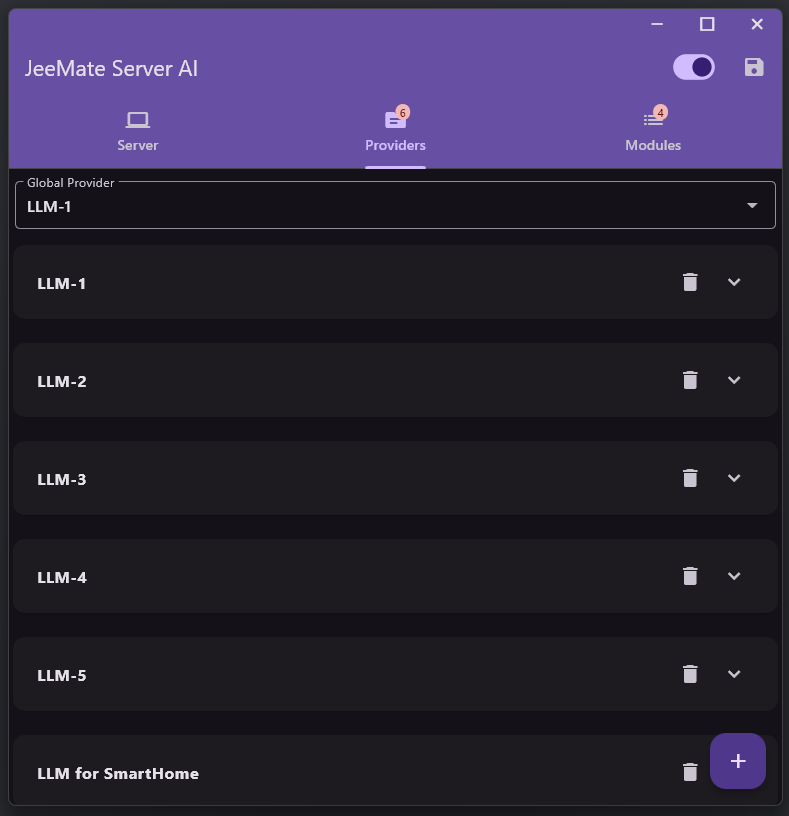789x816 pixels.
Task: Delete the LLM-4 provider
Action: pyautogui.click(x=690, y=576)
